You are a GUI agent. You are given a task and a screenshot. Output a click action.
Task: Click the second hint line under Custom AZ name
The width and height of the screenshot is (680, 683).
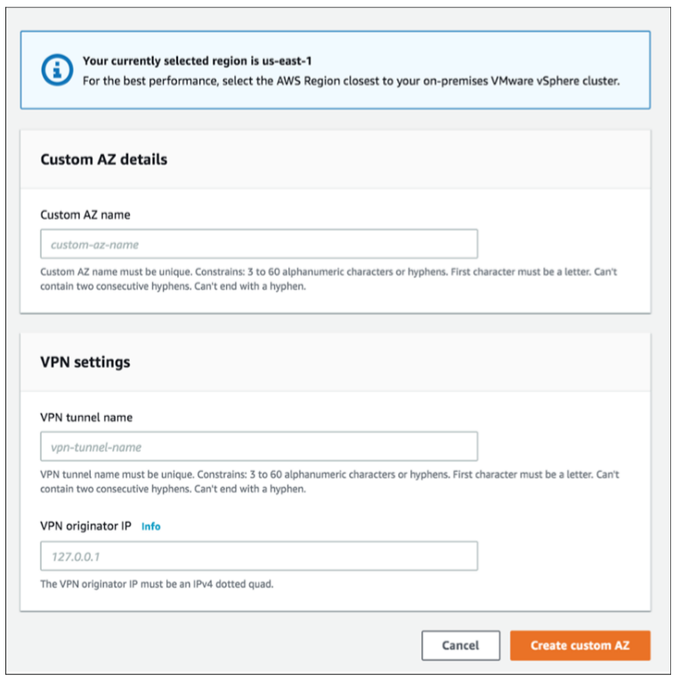coord(173,286)
